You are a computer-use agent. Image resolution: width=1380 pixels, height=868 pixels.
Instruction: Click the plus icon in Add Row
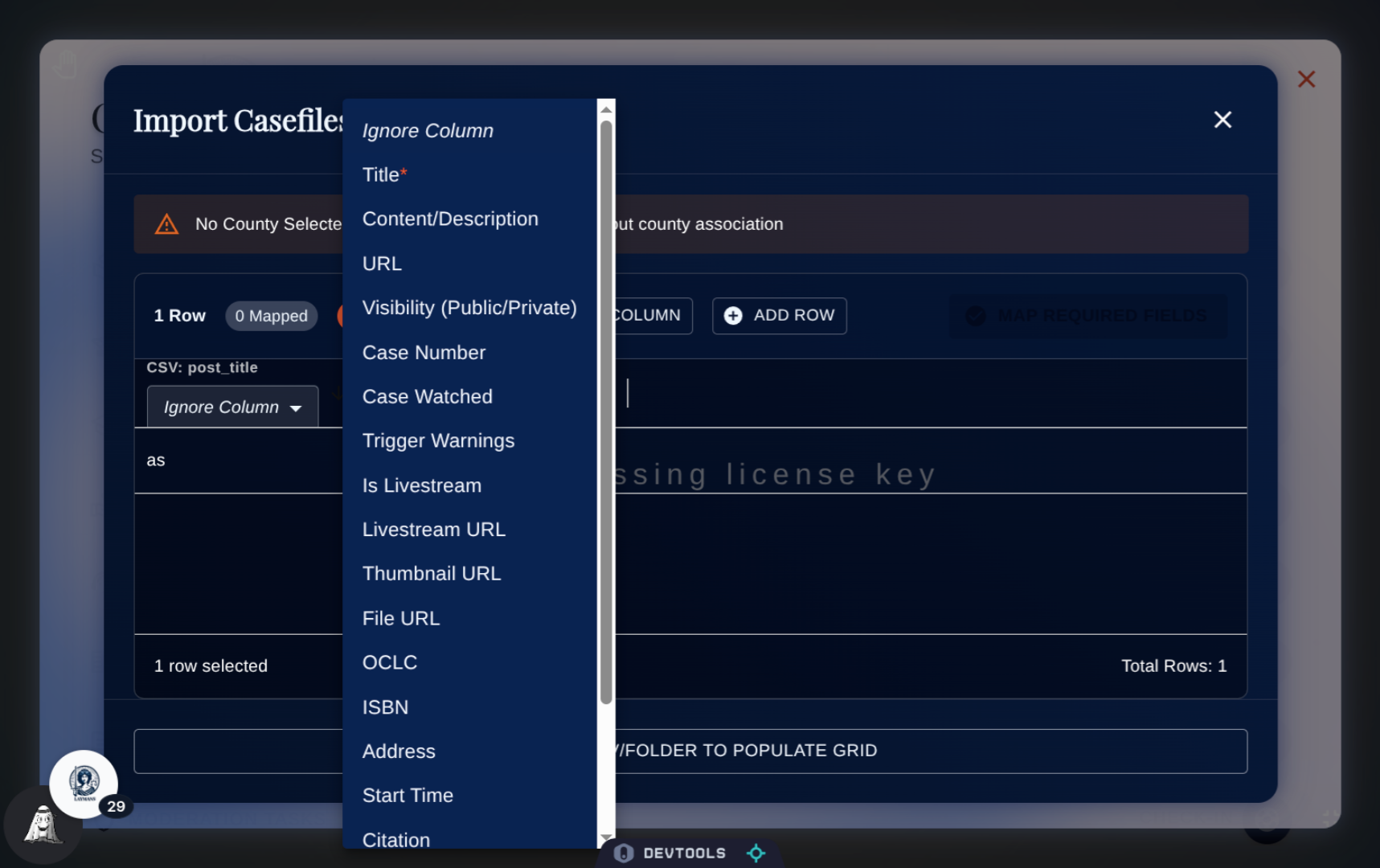tap(733, 316)
